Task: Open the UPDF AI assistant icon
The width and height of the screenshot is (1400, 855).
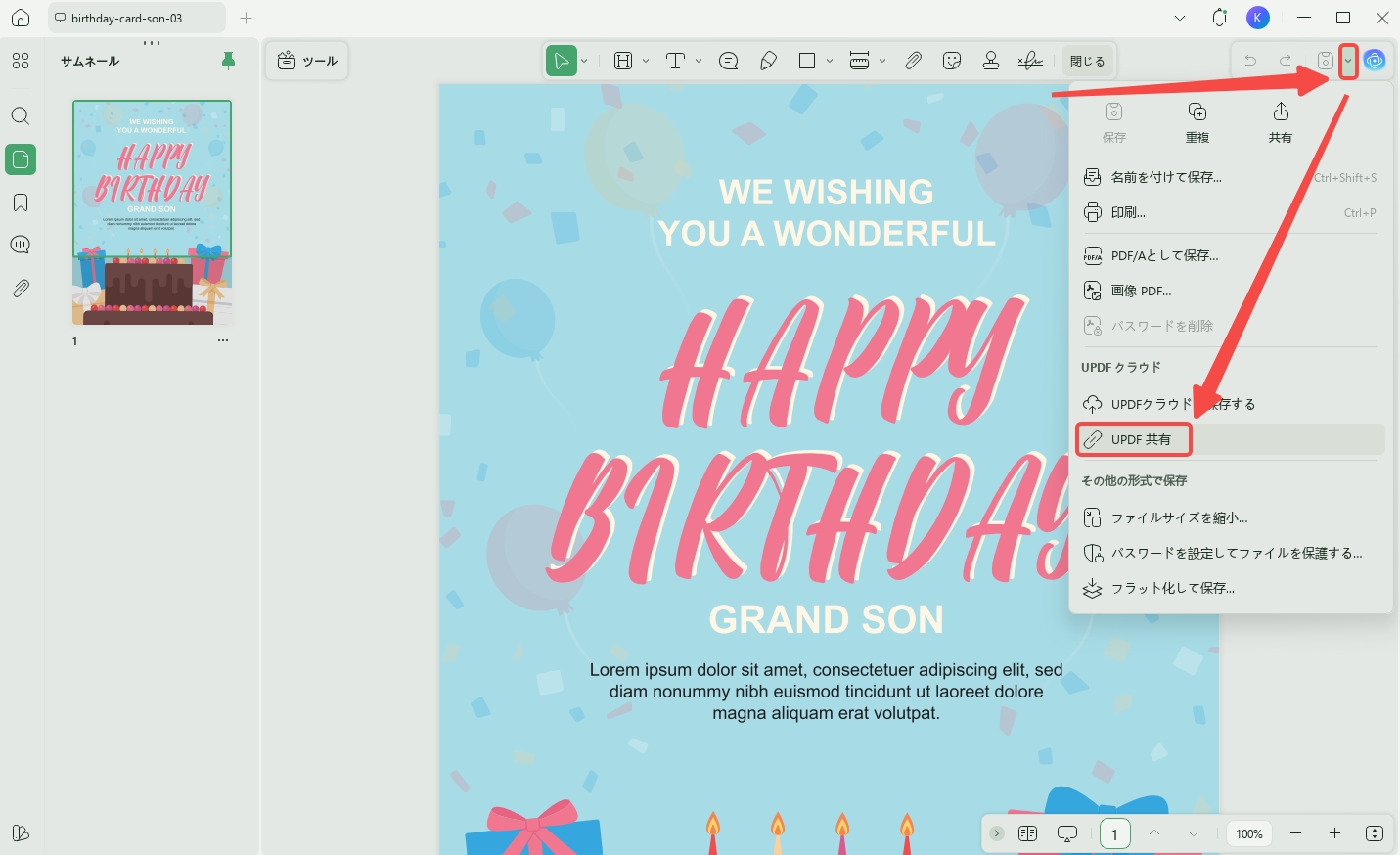Action: (x=1375, y=61)
